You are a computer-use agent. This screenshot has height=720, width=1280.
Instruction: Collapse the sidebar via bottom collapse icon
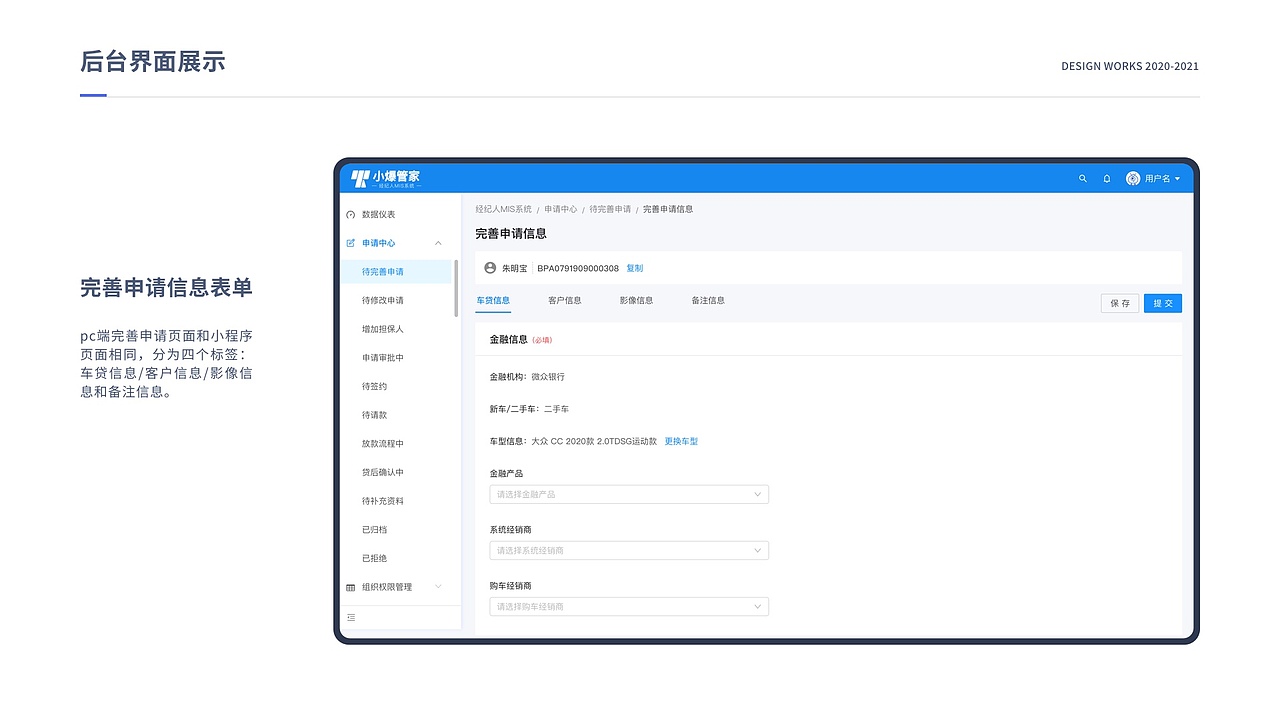pos(351,618)
